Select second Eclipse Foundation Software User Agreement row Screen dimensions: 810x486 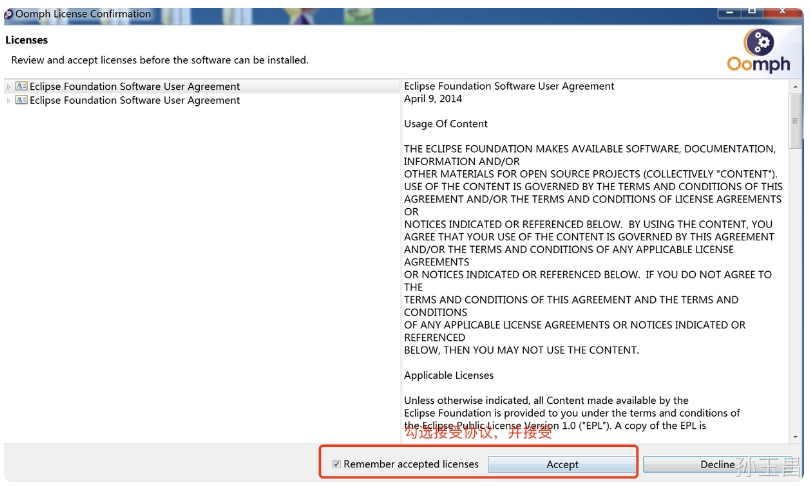click(201, 100)
